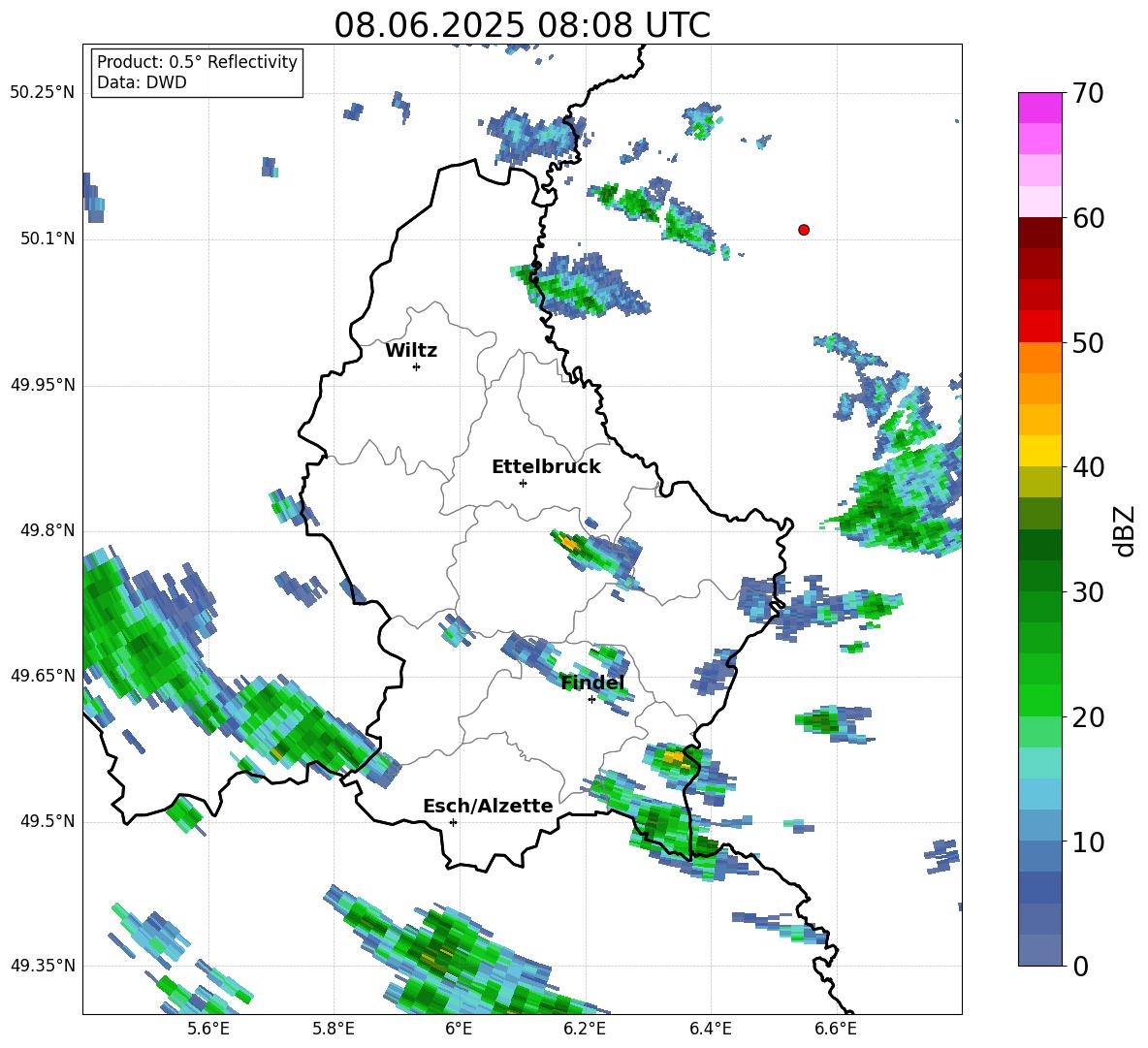Click the 'Data: DWD' text
Screen dimensions: 1148x1048
tap(142, 82)
